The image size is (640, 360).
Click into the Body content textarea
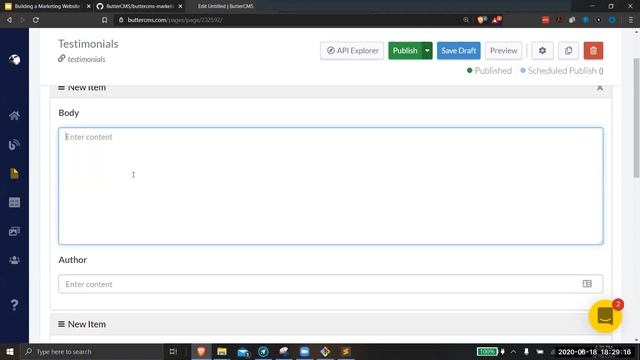coord(331,186)
